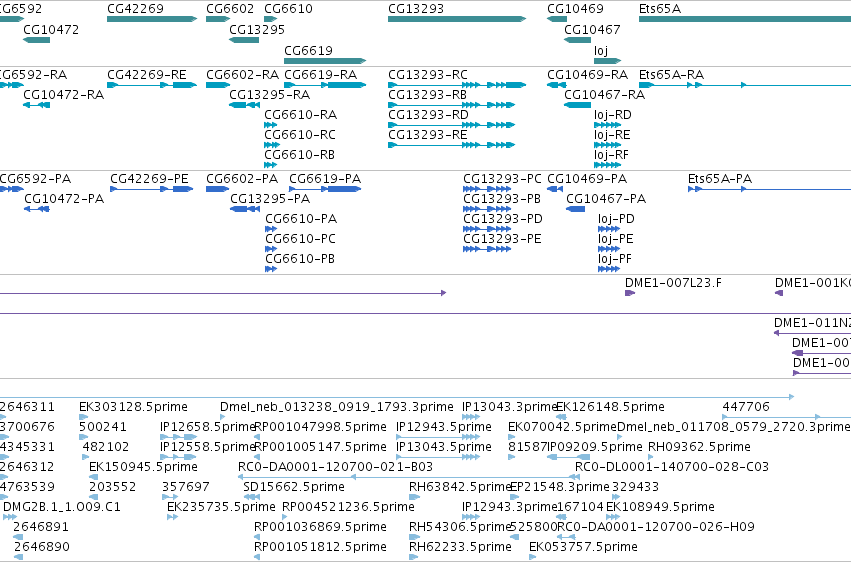Select RP004521236.5prime label
This screenshot has width=851, height=562.
348,507
